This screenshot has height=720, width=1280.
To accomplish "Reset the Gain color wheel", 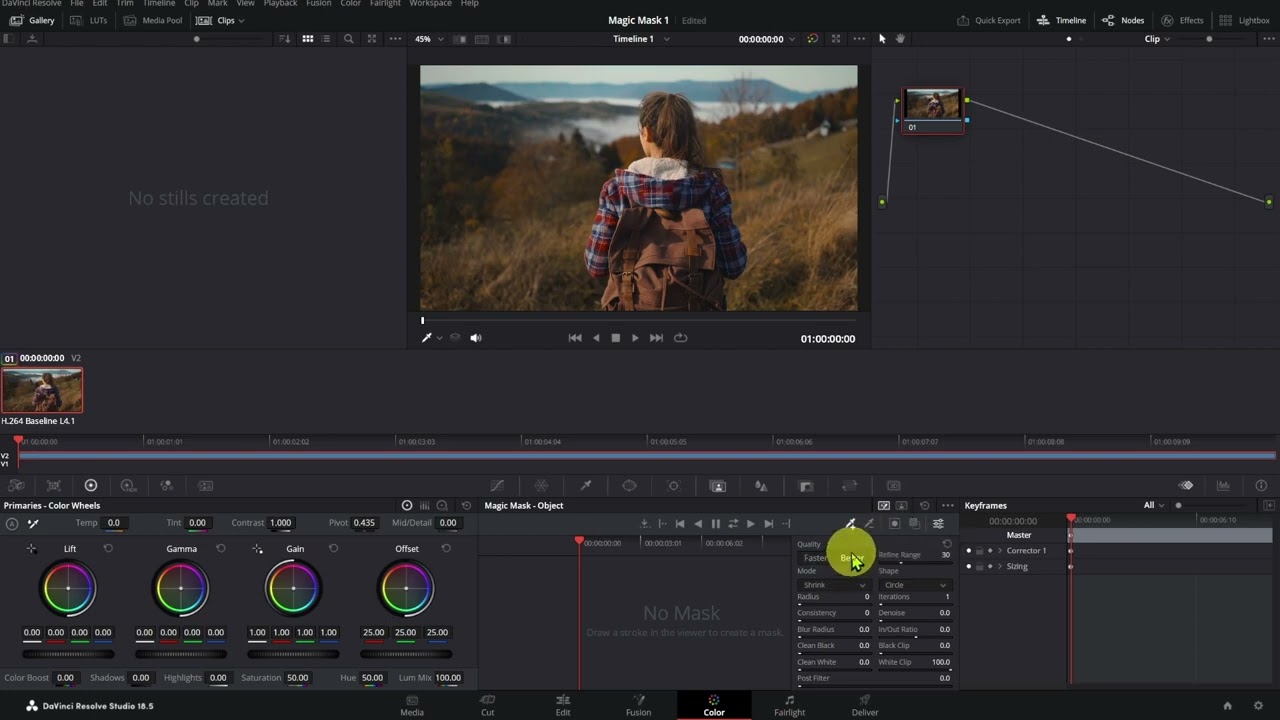I will tap(333, 548).
